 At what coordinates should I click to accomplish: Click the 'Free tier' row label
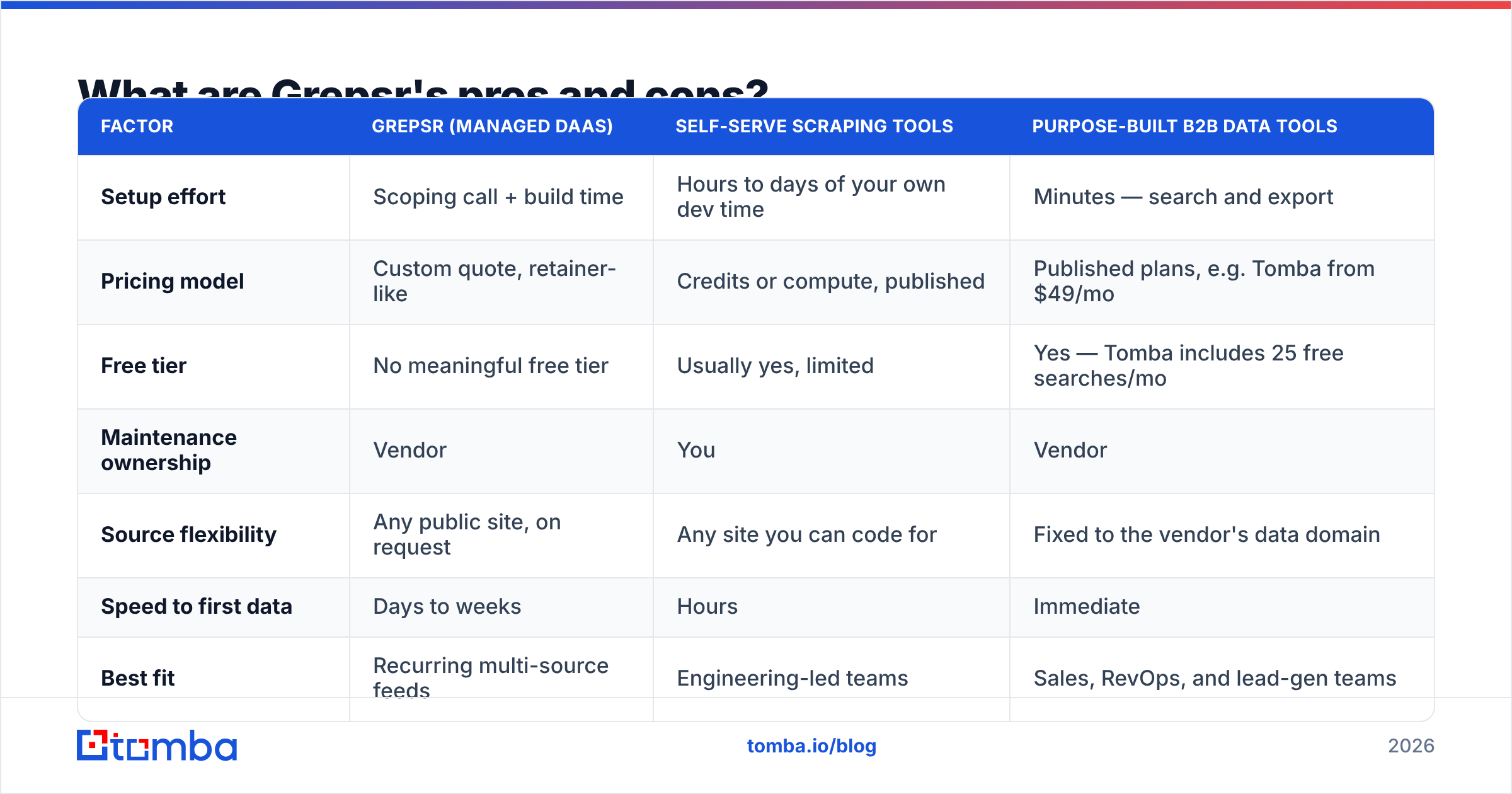coord(144,365)
